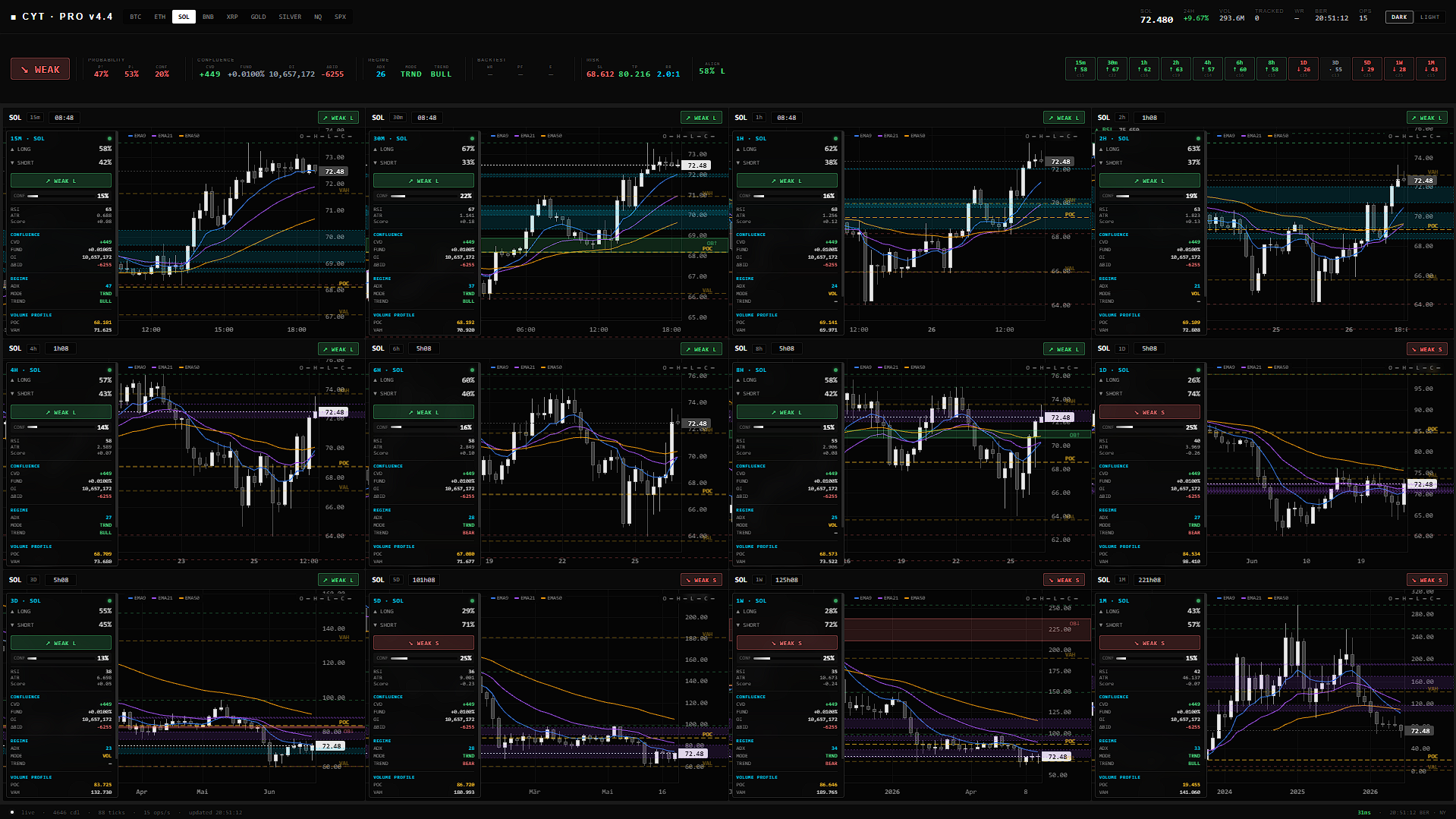Toggle EMA50 legend in 15m chart
The image size is (1456, 819).
[x=189, y=136]
